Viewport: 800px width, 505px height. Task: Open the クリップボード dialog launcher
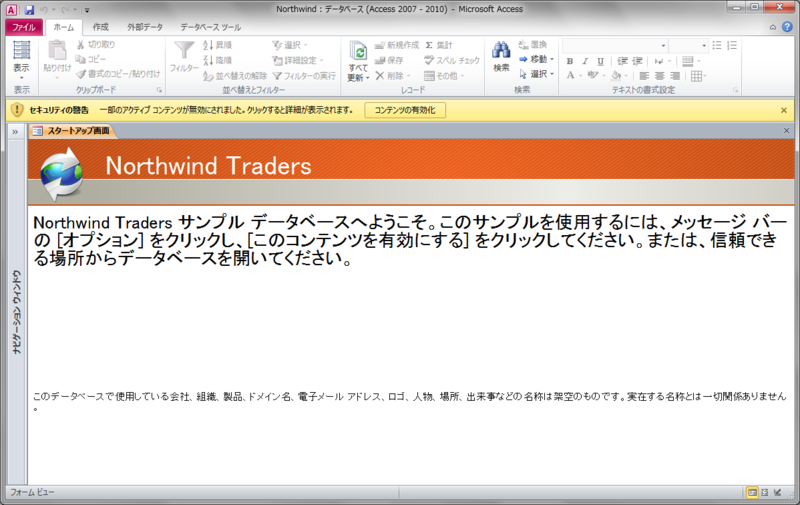click(x=159, y=90)
